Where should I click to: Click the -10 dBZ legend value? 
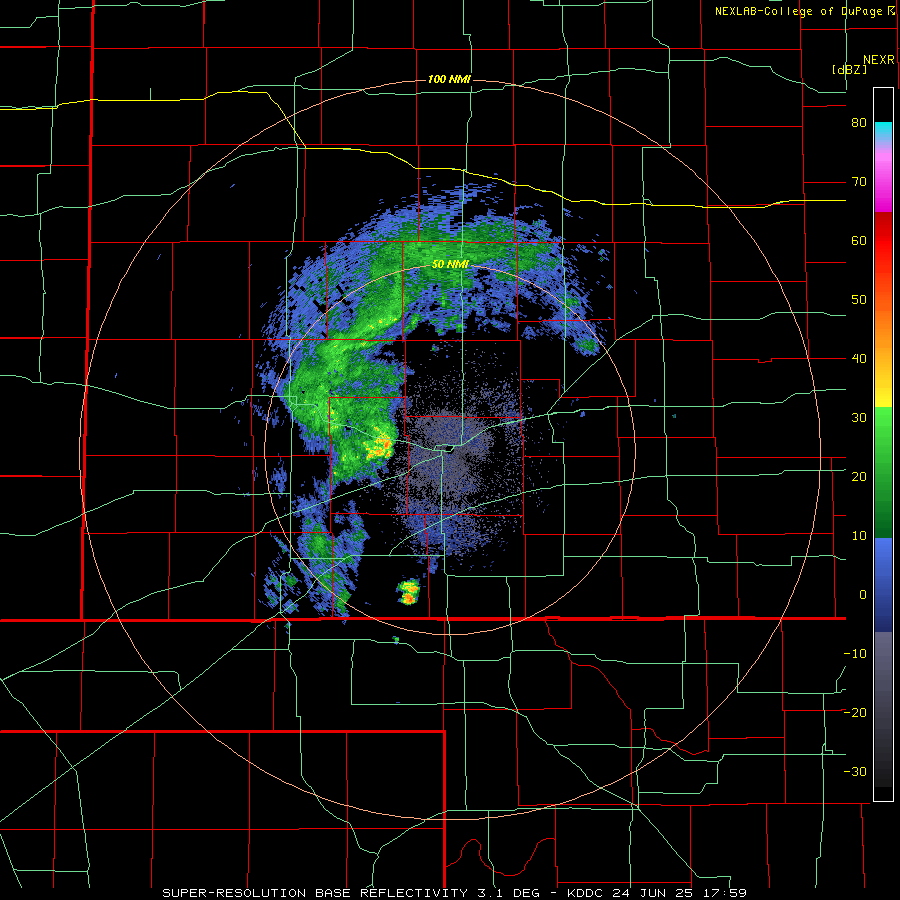(x=855, y=653)
